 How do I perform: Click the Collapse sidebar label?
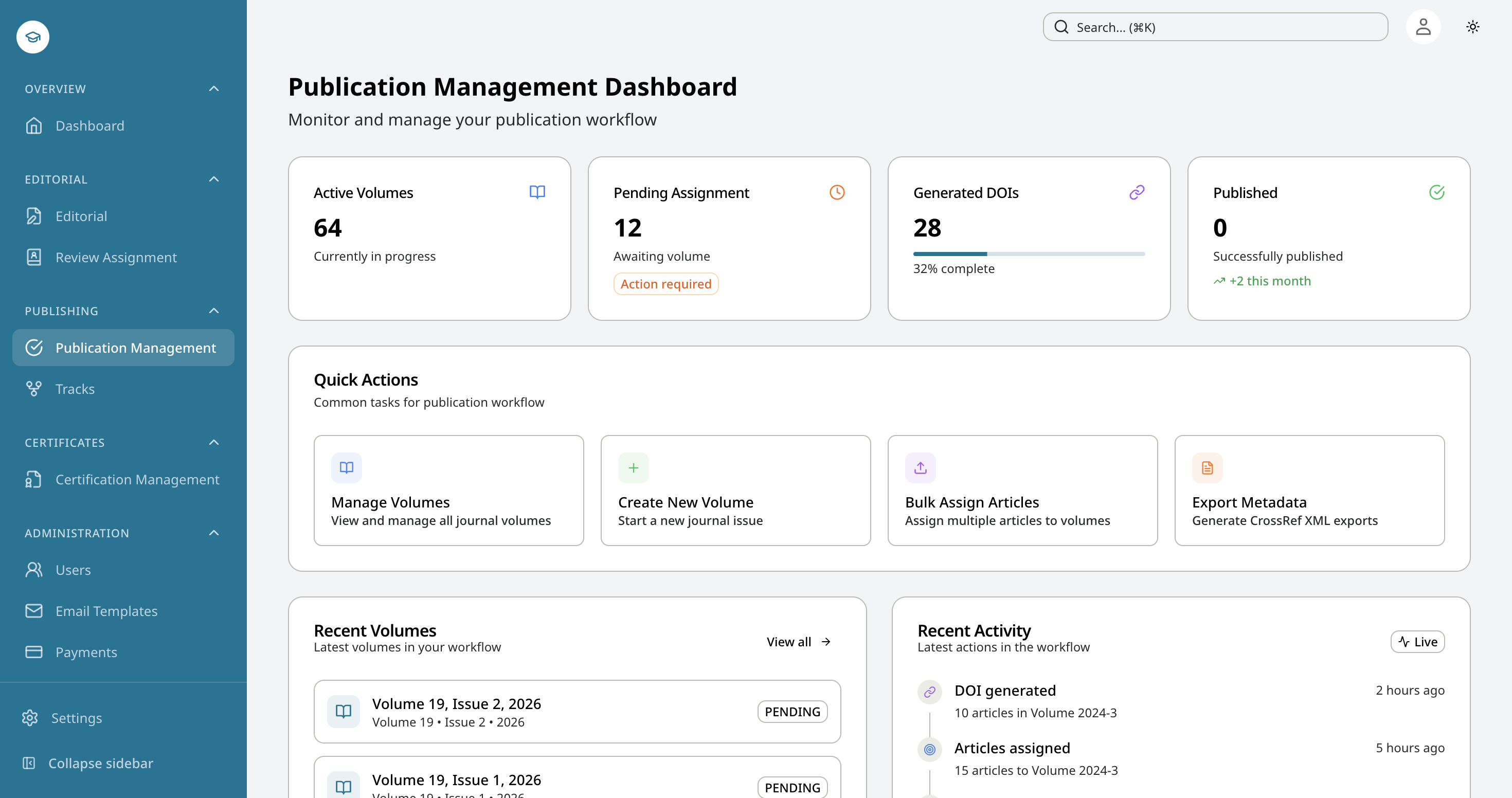pos(100,763)
